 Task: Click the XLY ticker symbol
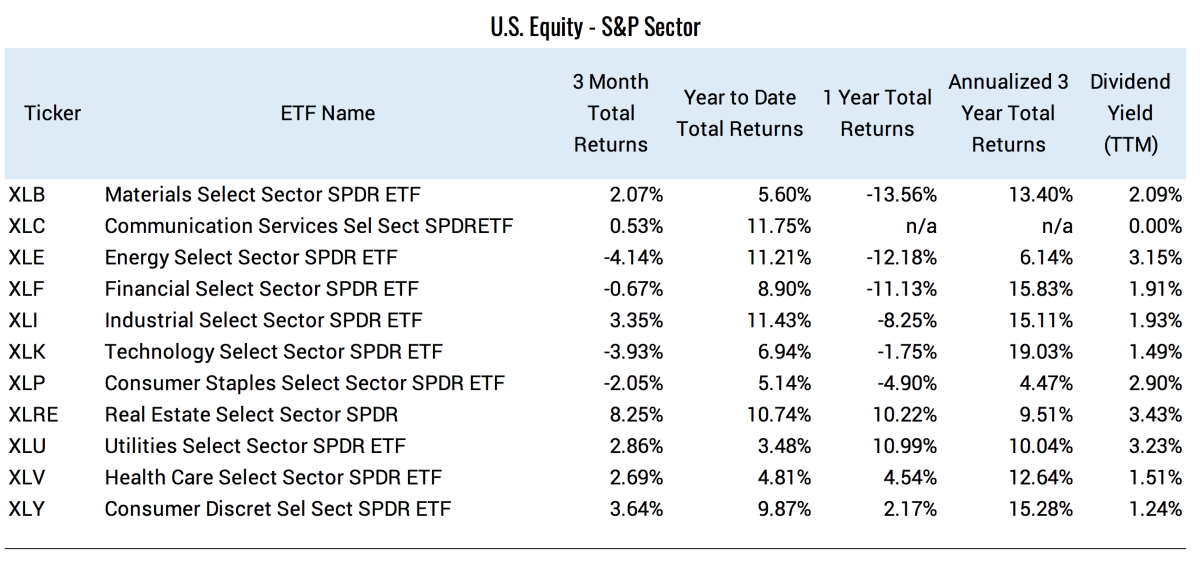point(26,509)
